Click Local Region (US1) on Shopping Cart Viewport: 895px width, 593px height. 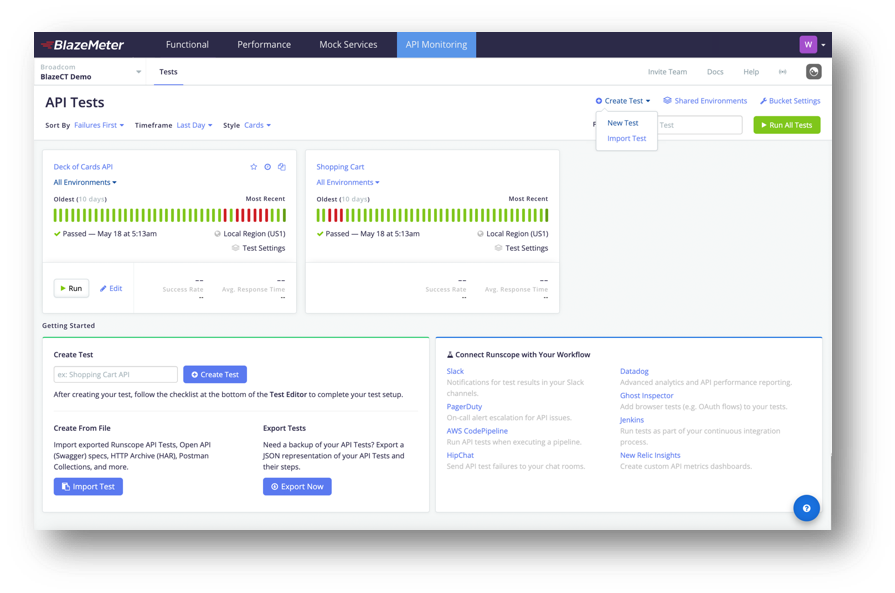click(513, 233)
